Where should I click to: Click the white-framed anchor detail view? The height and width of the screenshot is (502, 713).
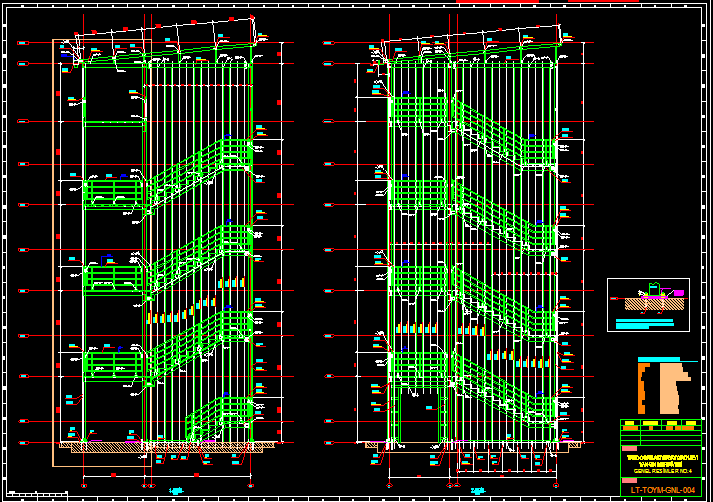[x=648, y=305]
